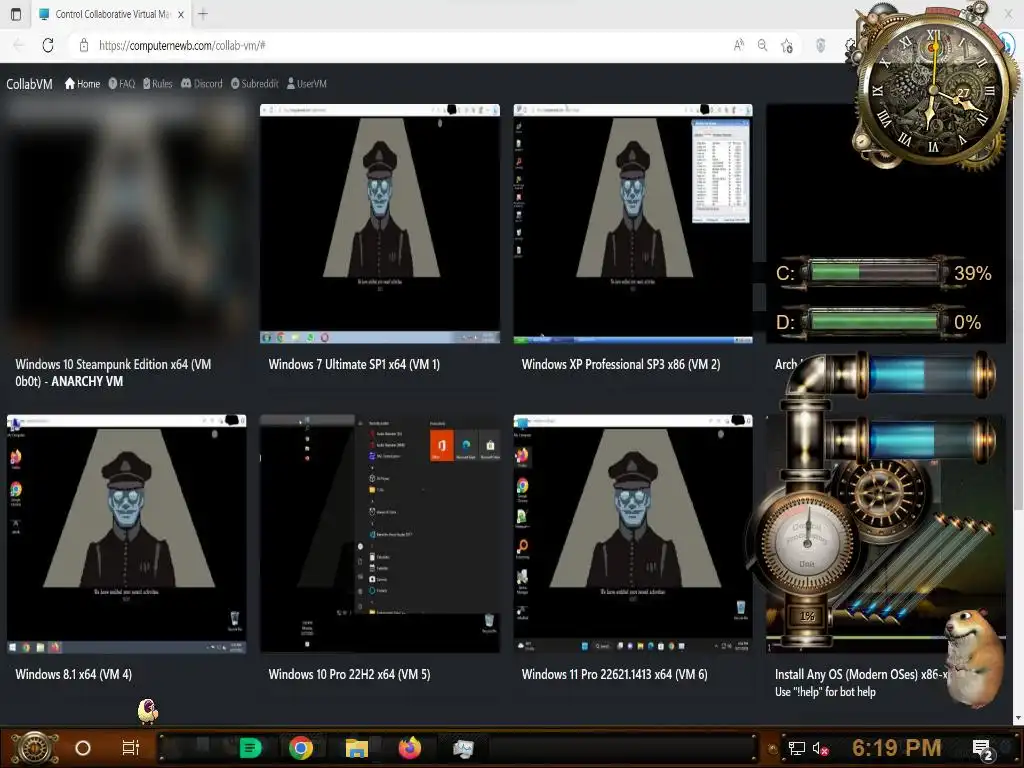Open the Discord link
The height and width of the screenshot is (768, 1024).
pos(201,84)
